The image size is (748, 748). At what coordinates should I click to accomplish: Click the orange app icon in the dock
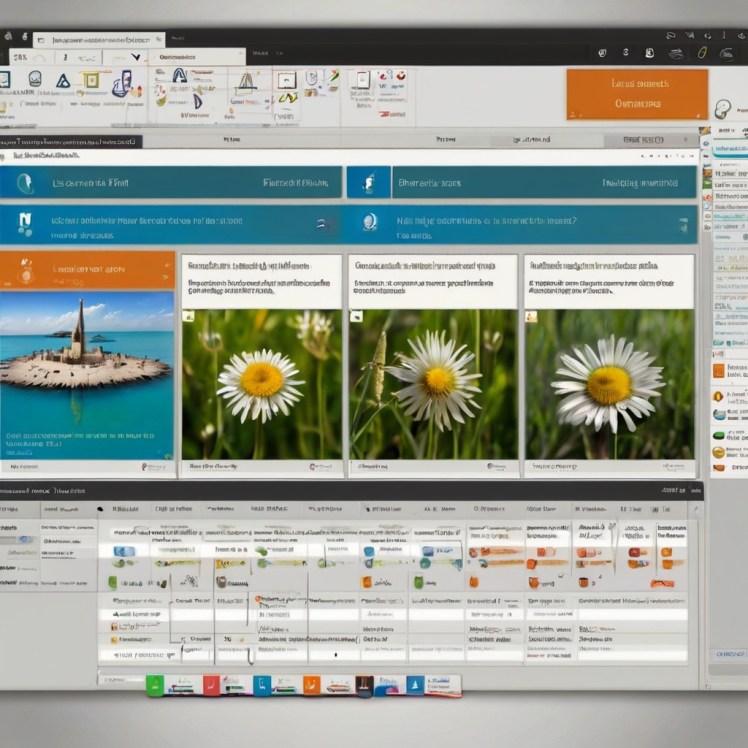[x=311, y=685]
